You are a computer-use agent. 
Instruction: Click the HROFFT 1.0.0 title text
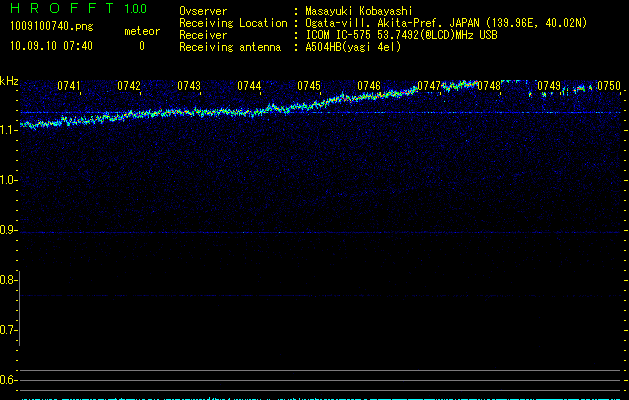(78, 8)
